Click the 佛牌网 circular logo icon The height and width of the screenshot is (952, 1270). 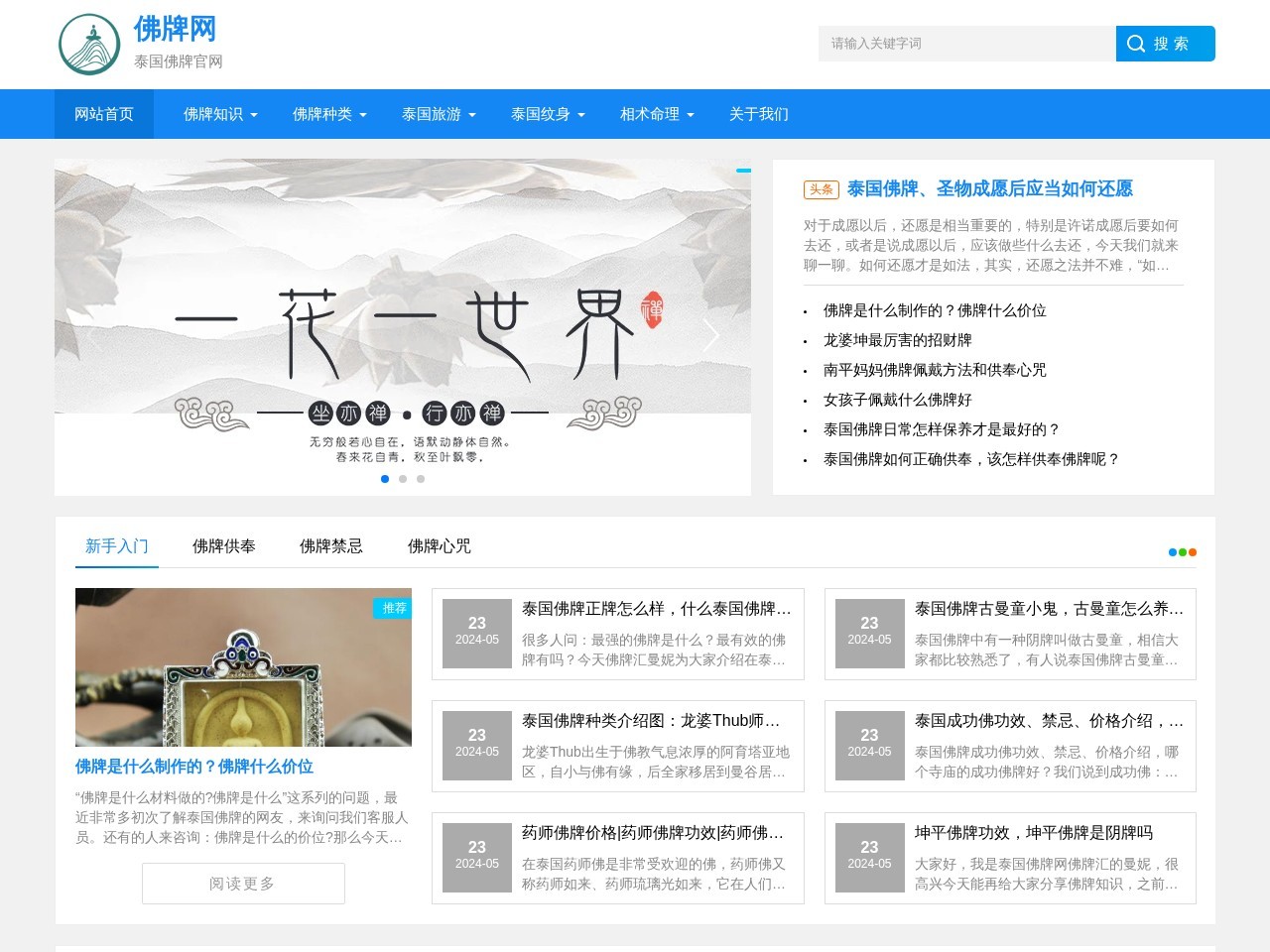[89, 45]
